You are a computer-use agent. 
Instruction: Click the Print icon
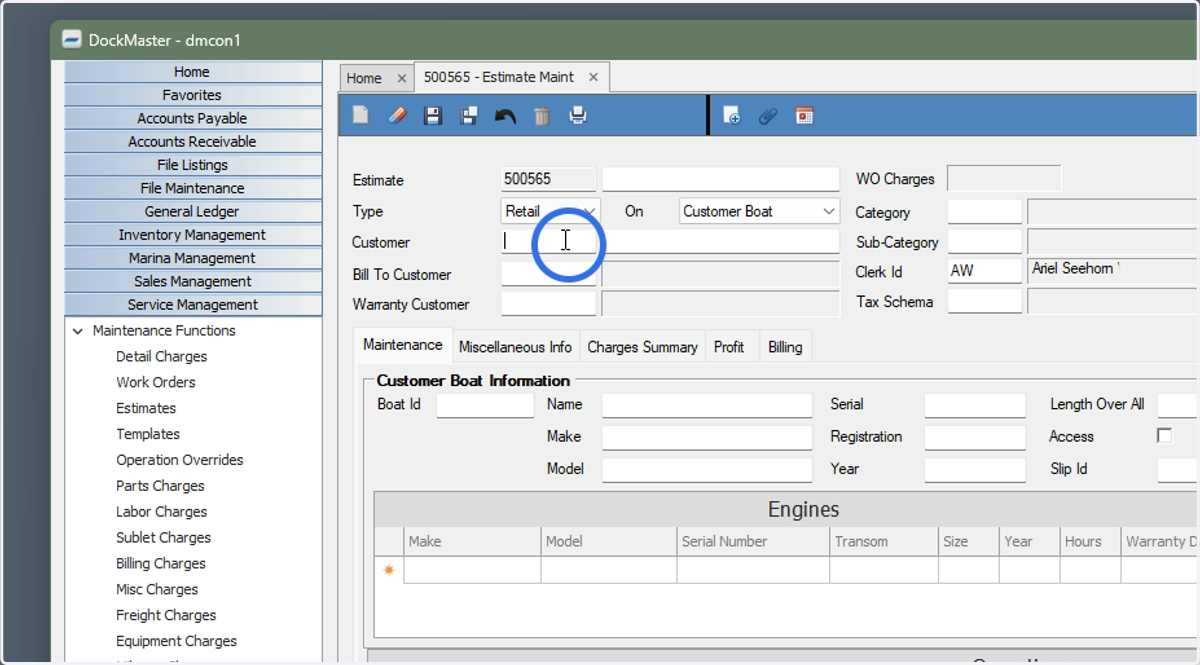(578, 116)
